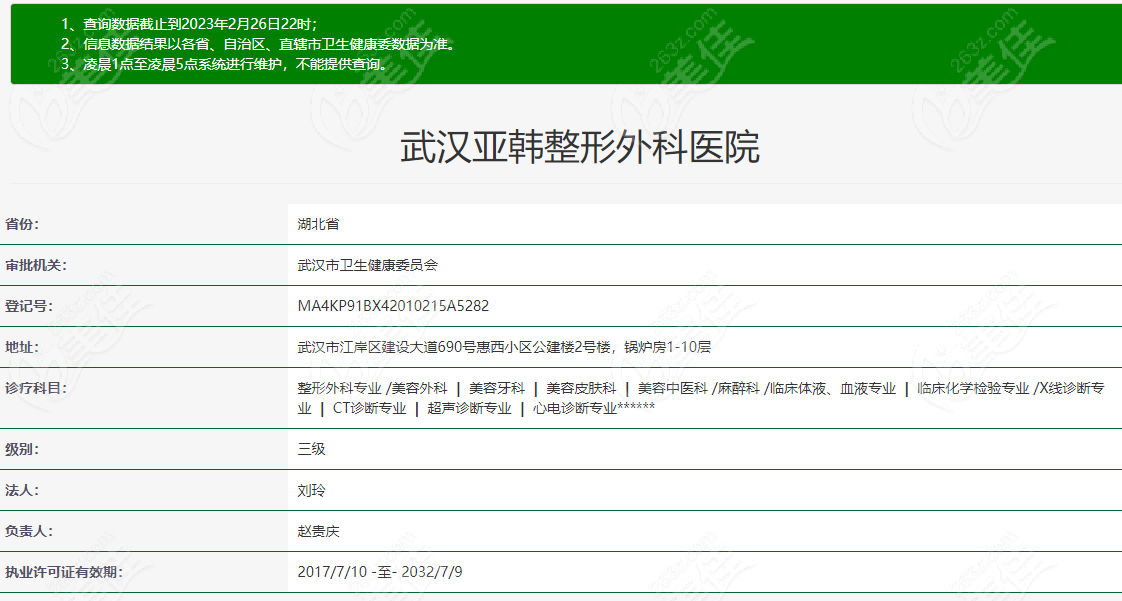Click the CT诊断专业 entry
Screen dimensions: 1122x601
tap(370, 409)
